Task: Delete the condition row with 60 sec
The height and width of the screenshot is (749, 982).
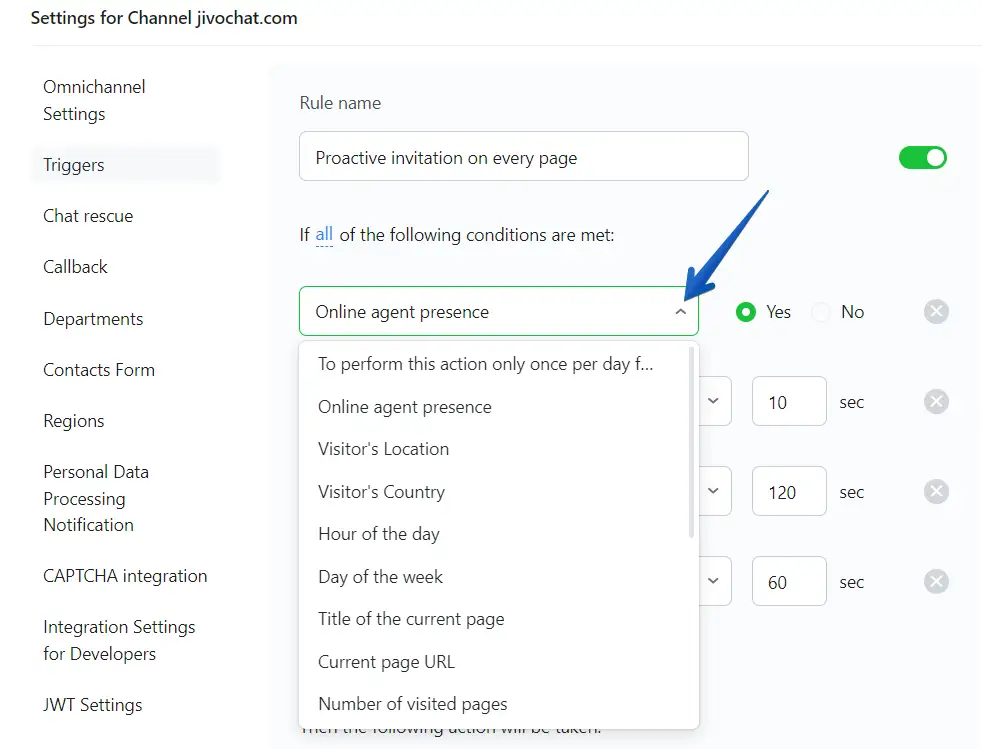Action: coord(935,582)
